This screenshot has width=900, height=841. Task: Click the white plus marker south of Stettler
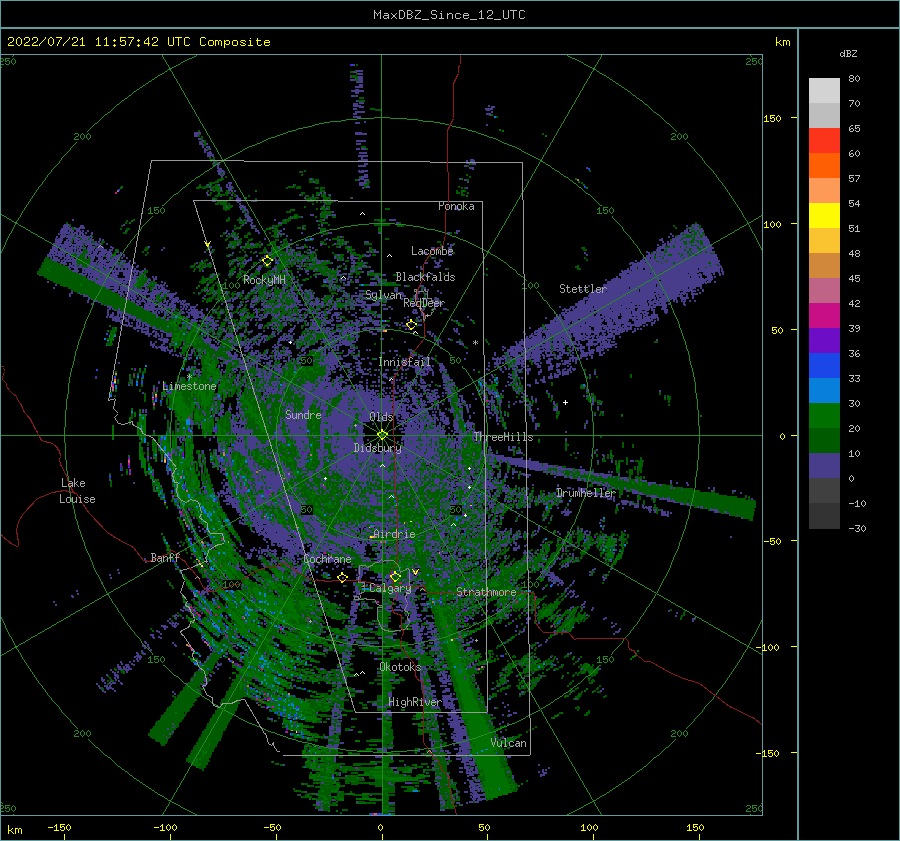click(x=565, y=402)
